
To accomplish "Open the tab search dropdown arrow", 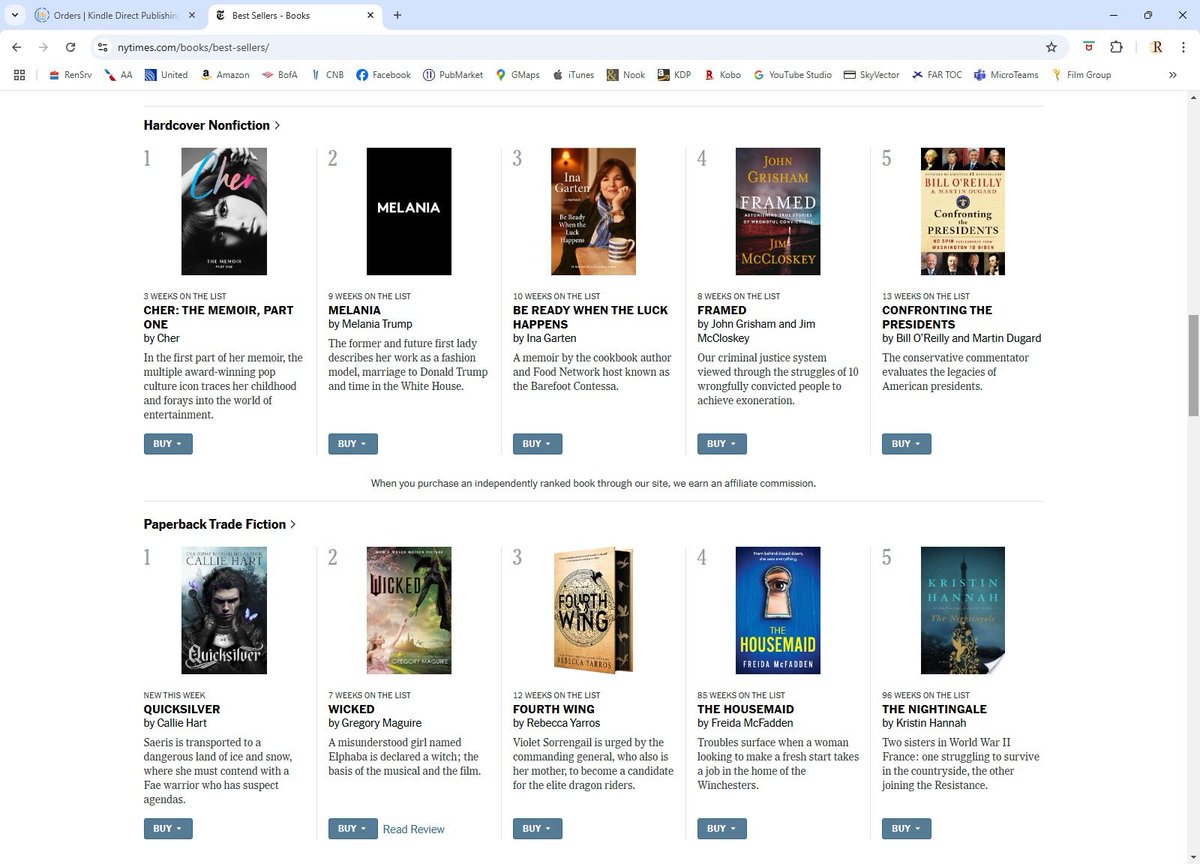I will (x=14, y=15).
